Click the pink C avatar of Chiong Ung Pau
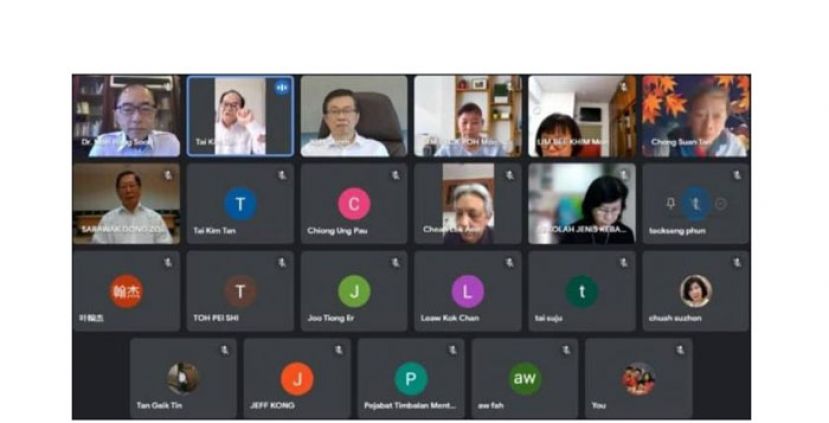The image size is (829, 423). (x=354, y=204)
